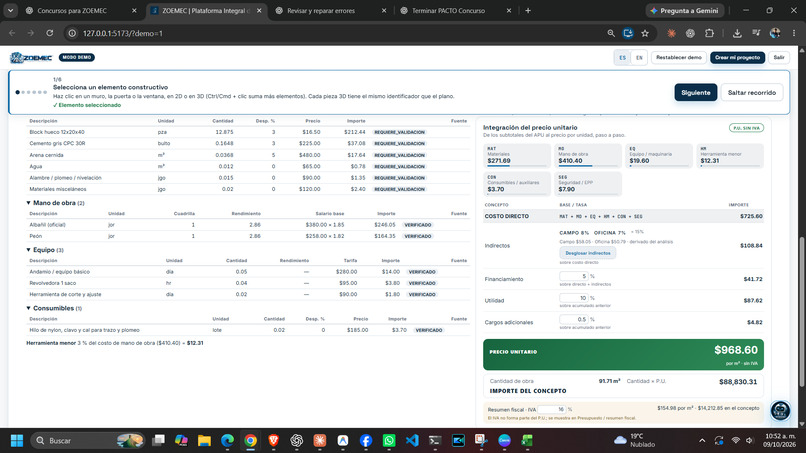The height and width of the screenshot is (453, 806).
Task: Open ChatGPT from the taskbar
Action: click(297, 441)
